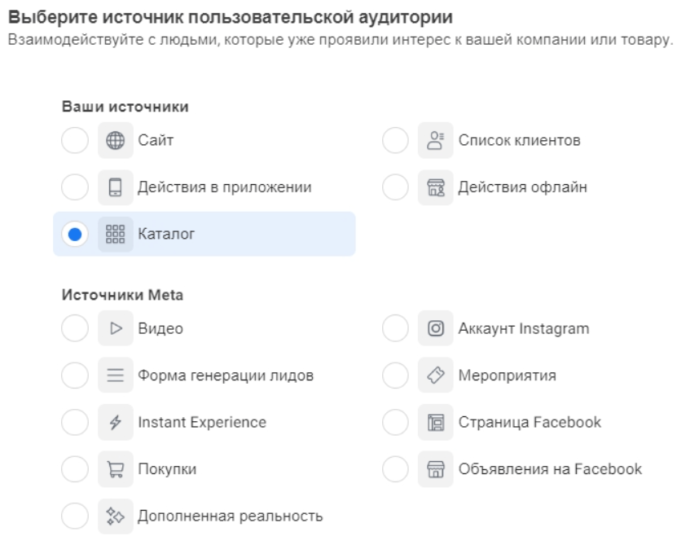Click the ticket icon for Мероприятия

pos(435,376)
